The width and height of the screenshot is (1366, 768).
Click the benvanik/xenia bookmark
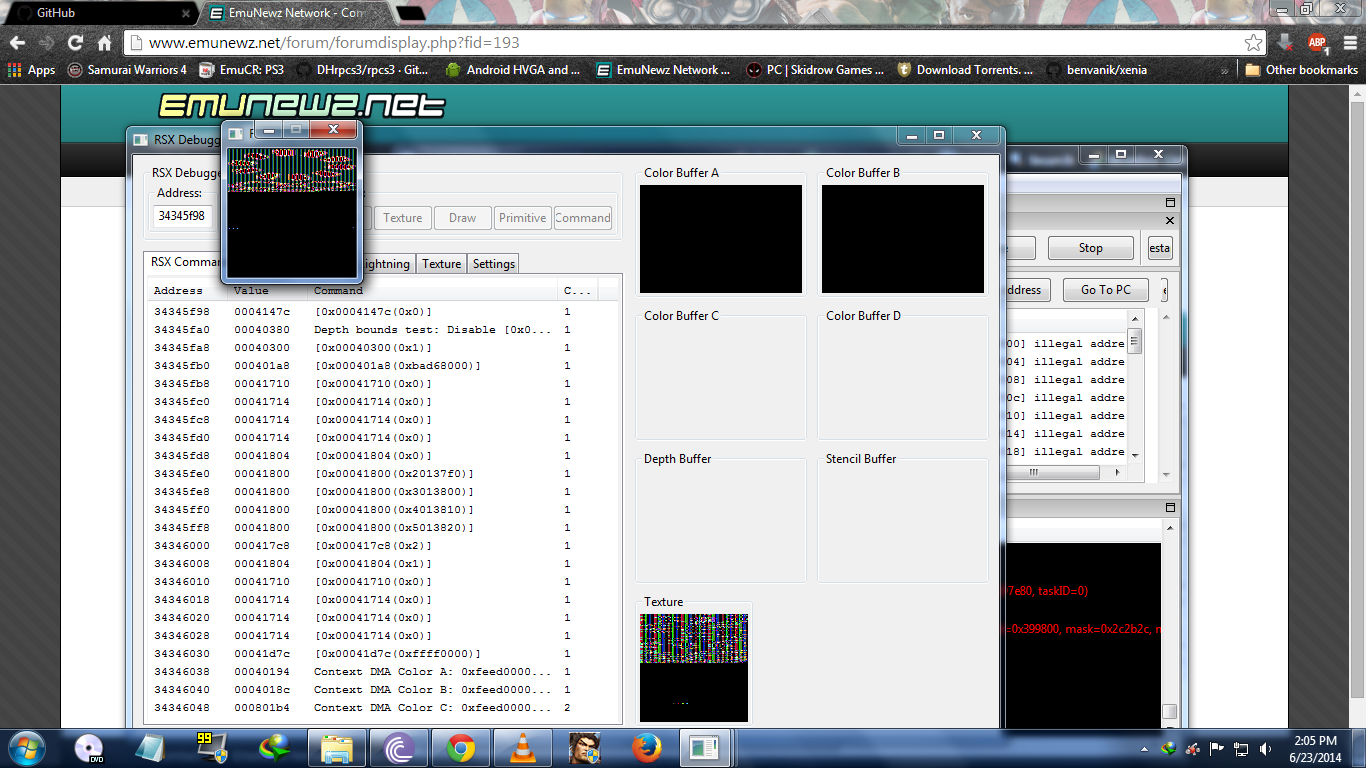tap(1096, 70)
